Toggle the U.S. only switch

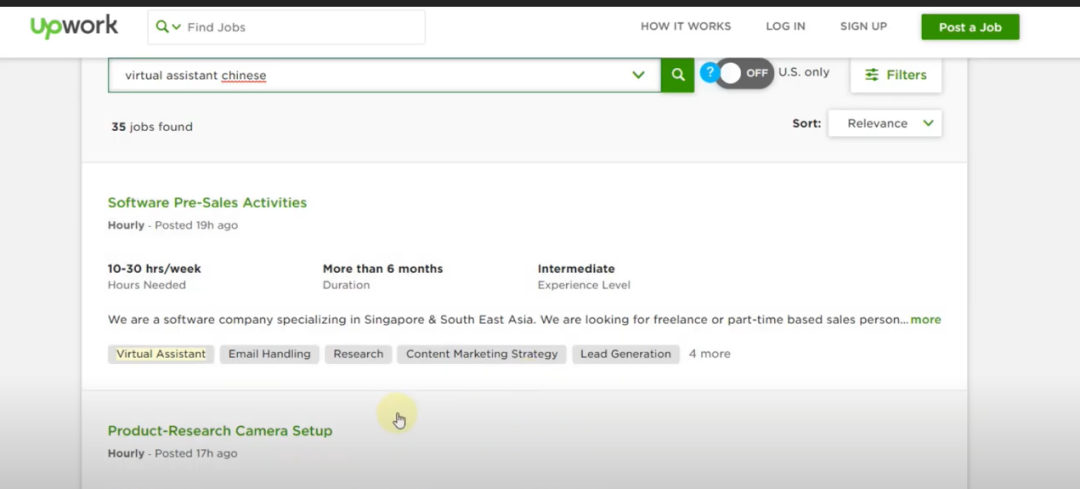coord(745,73)
